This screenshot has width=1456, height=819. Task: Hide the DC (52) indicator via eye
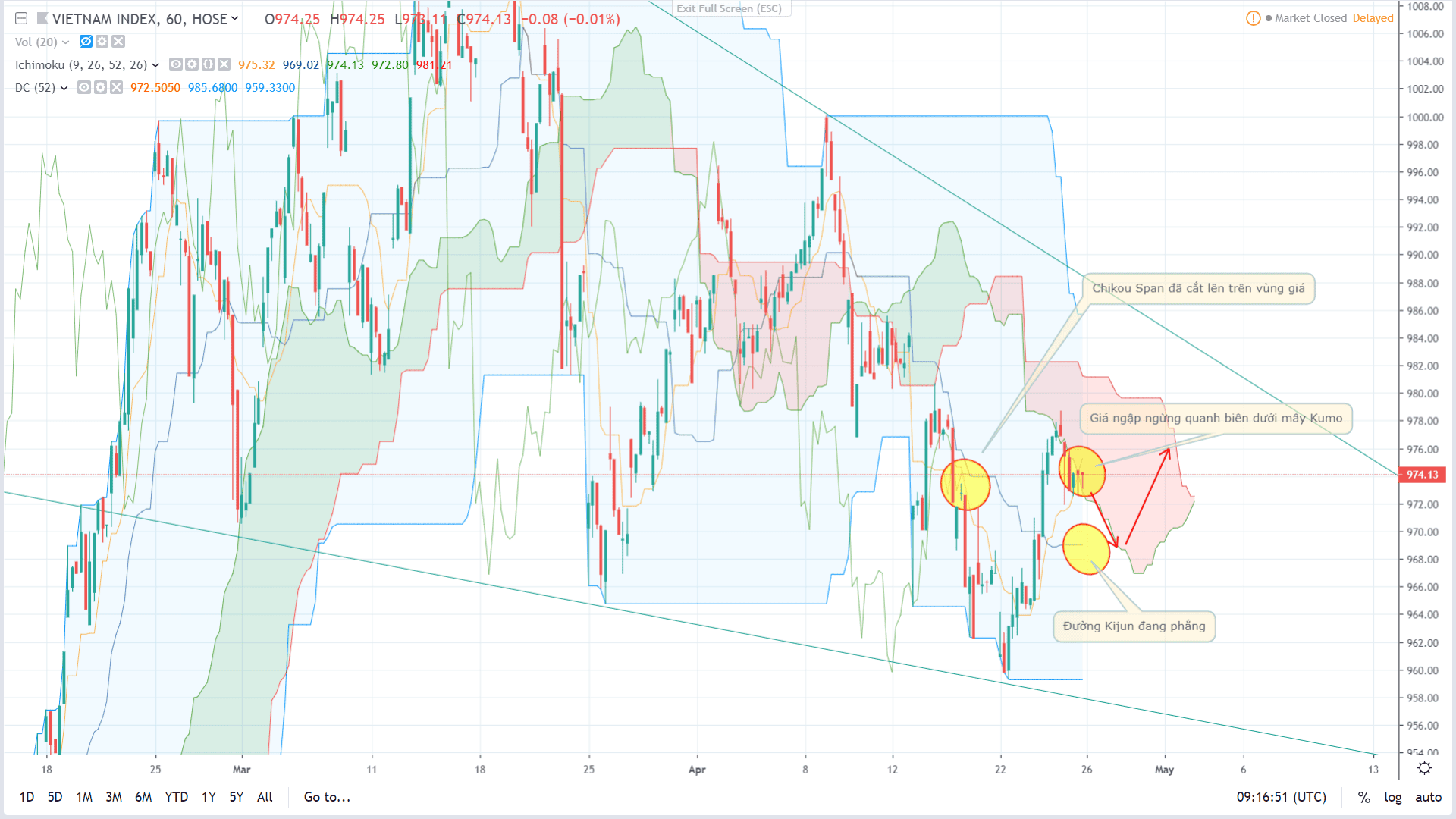point(84,87)
